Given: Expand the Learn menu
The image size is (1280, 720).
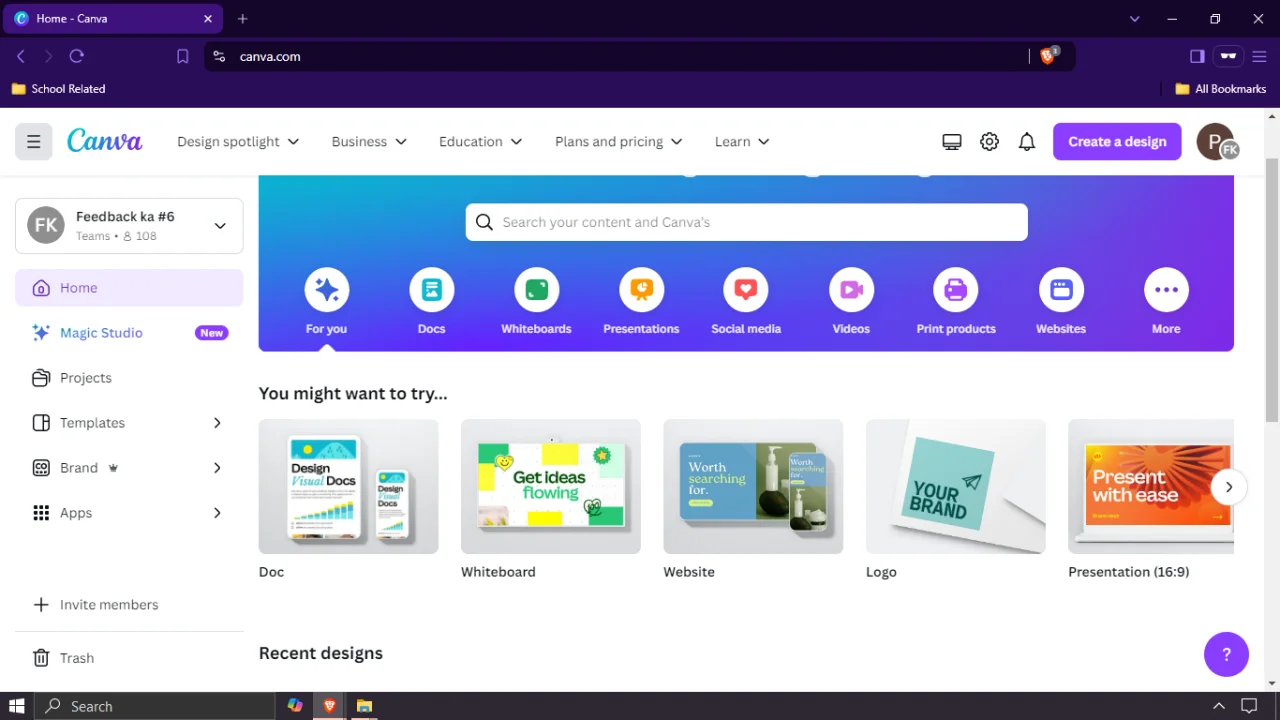Looking at the screenshot, I should pyautogui.click(x=742, y=142).
